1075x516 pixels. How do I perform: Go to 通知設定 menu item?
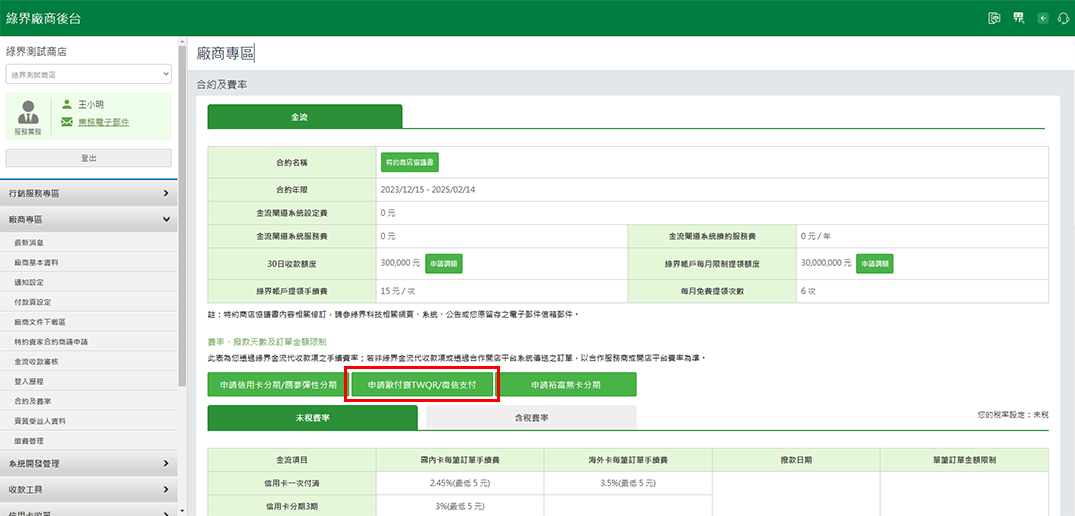[x=29, y=282]
